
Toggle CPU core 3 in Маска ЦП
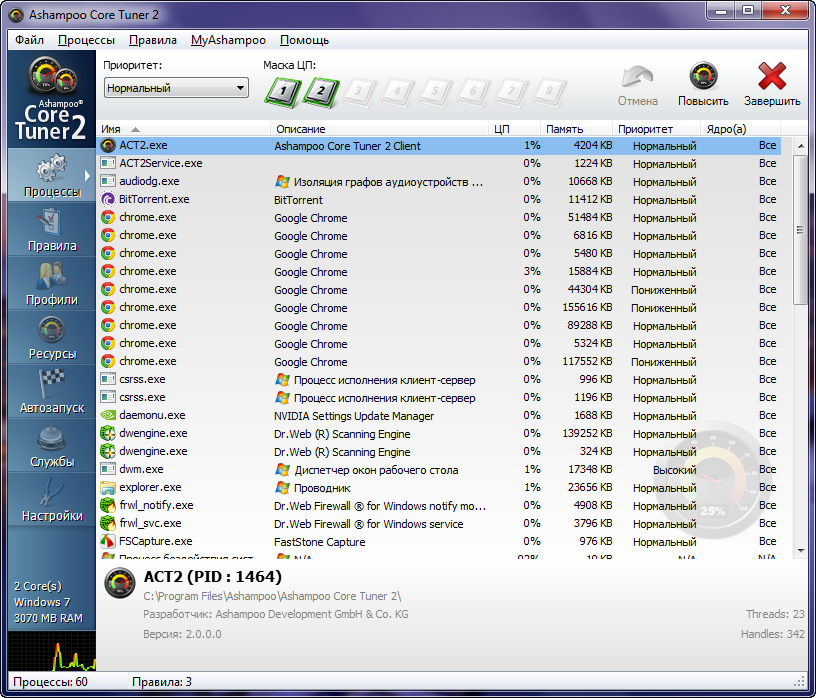(359, 92)
